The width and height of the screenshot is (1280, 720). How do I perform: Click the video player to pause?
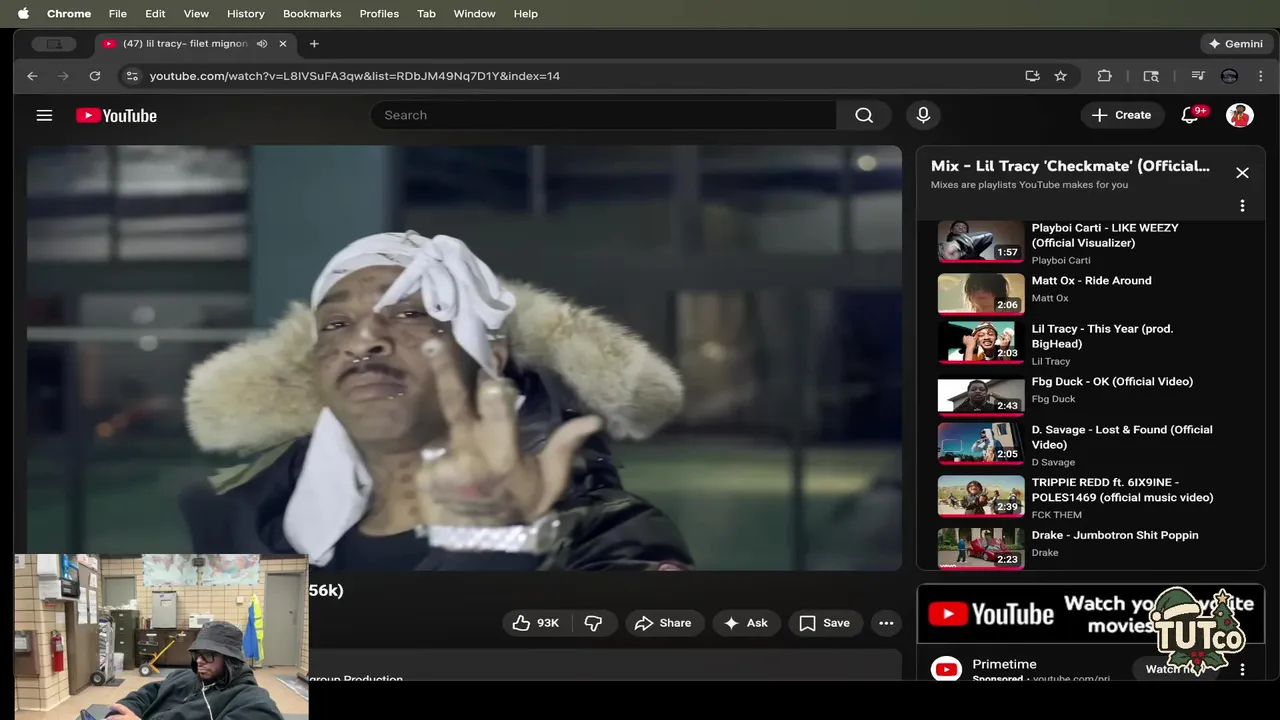pyautogui.click(x=464, y=358)
